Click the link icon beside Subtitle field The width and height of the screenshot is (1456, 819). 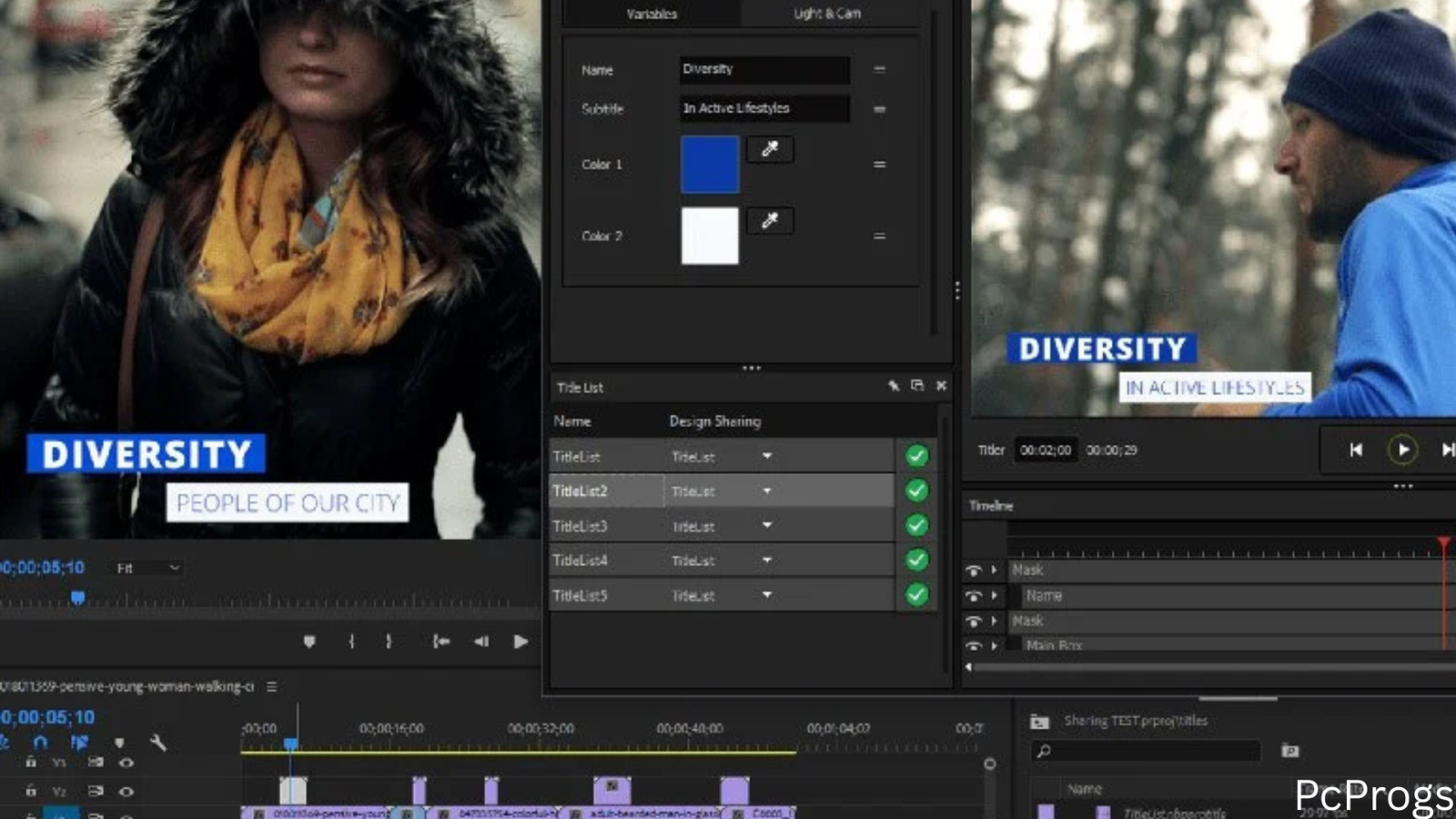tap(879, 109)
